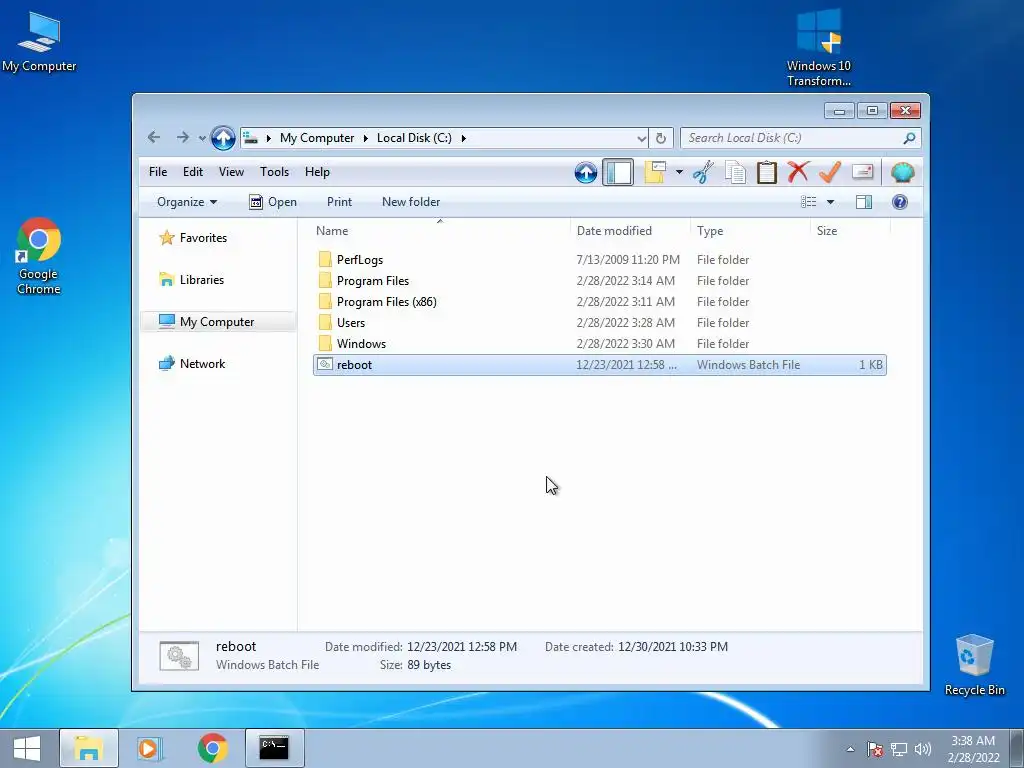Open the Tools menu
This screenshot has height=768, width=1024.
pyautogui.click(x=274, y=172)
